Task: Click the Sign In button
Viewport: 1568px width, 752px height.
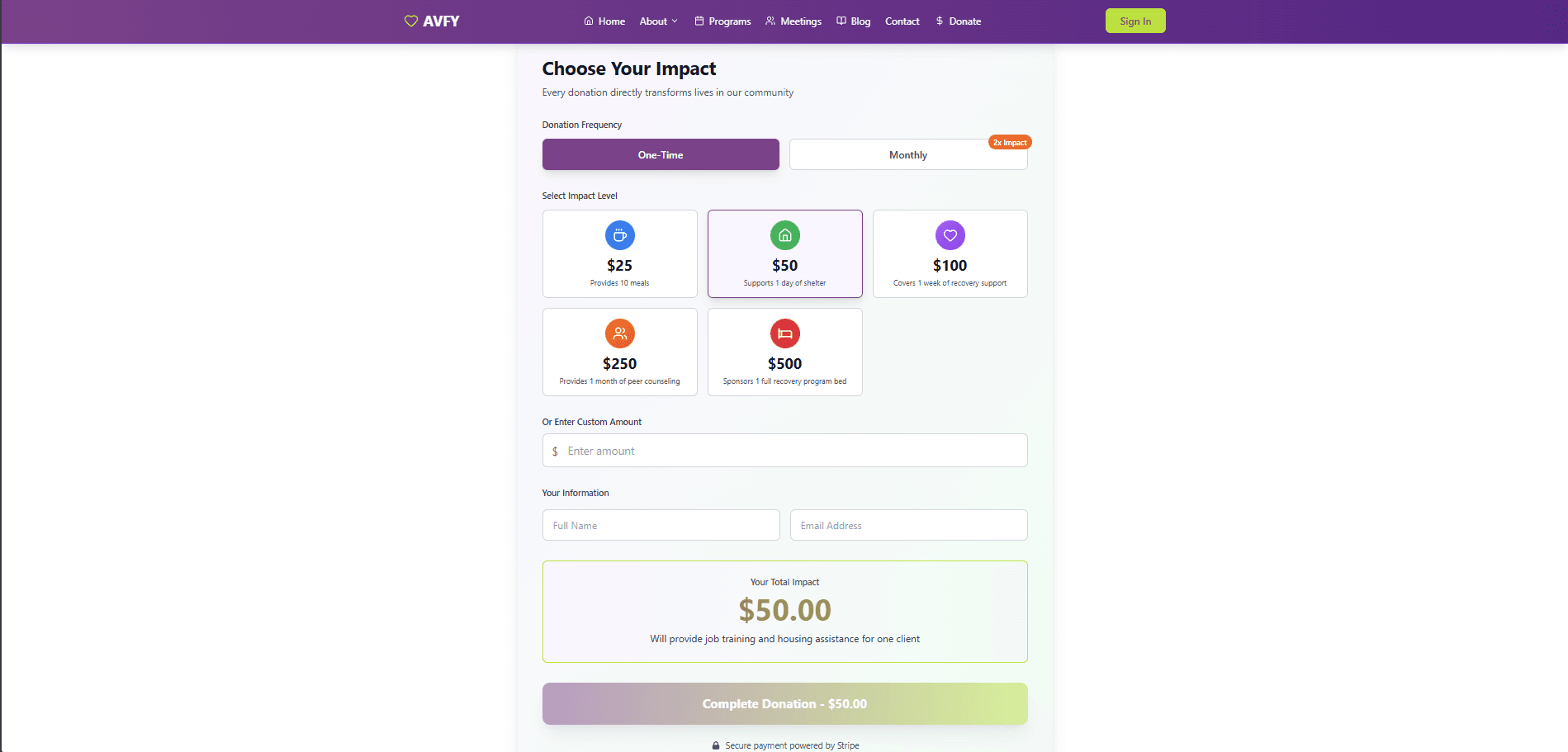Action: [1135, 20]
